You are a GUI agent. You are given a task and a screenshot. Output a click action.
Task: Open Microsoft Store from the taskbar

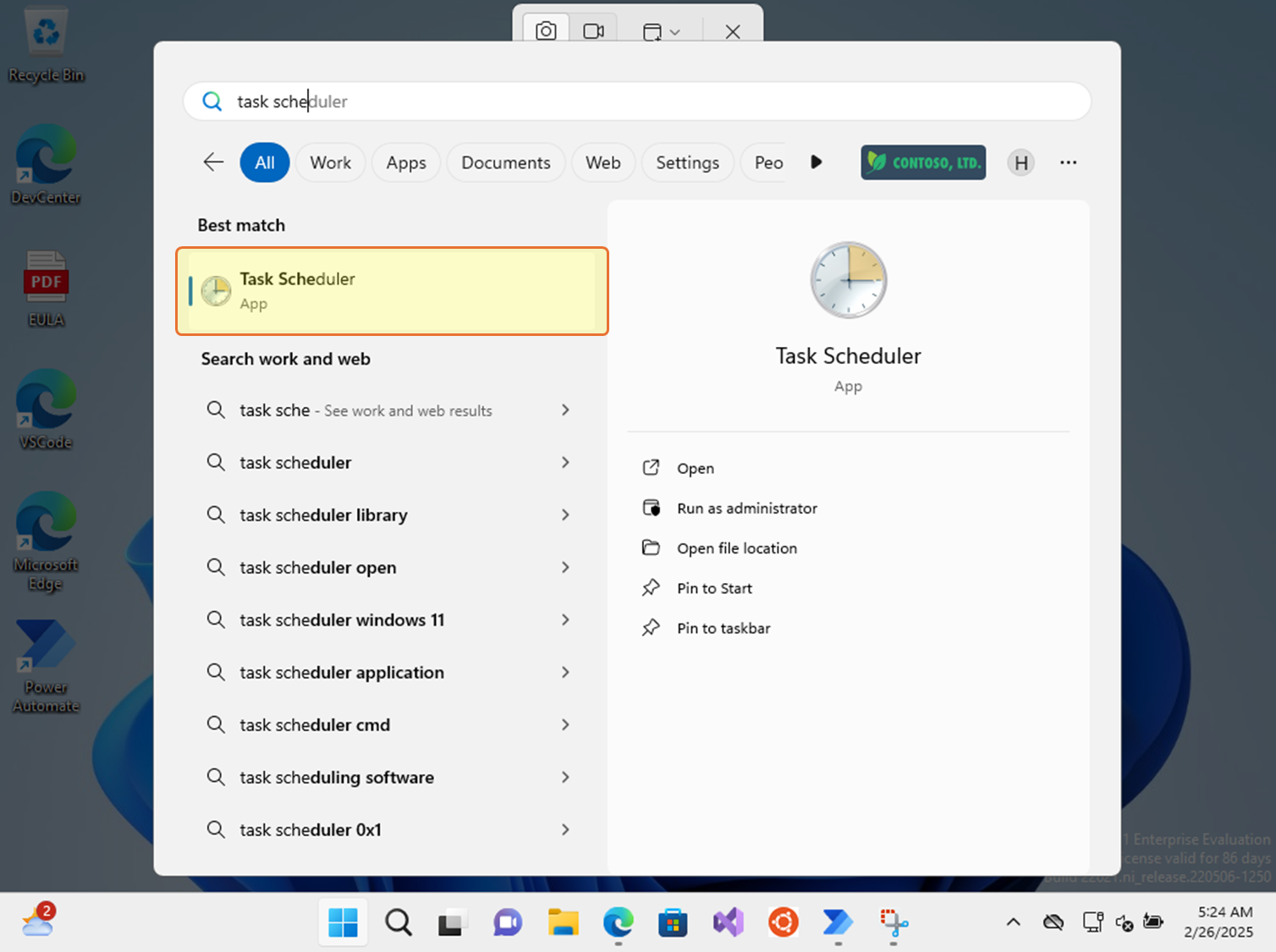coord(673,922)
